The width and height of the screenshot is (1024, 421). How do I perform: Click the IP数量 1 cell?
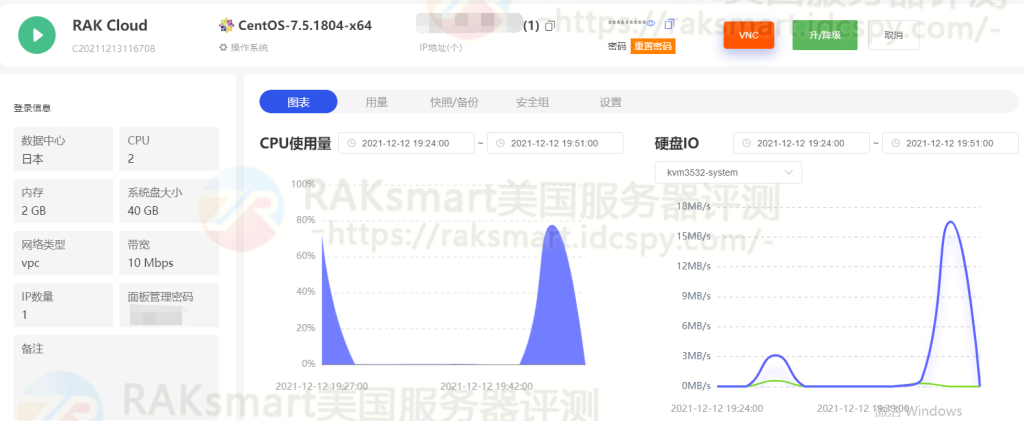pyautogui.click(x=63, y=305)
